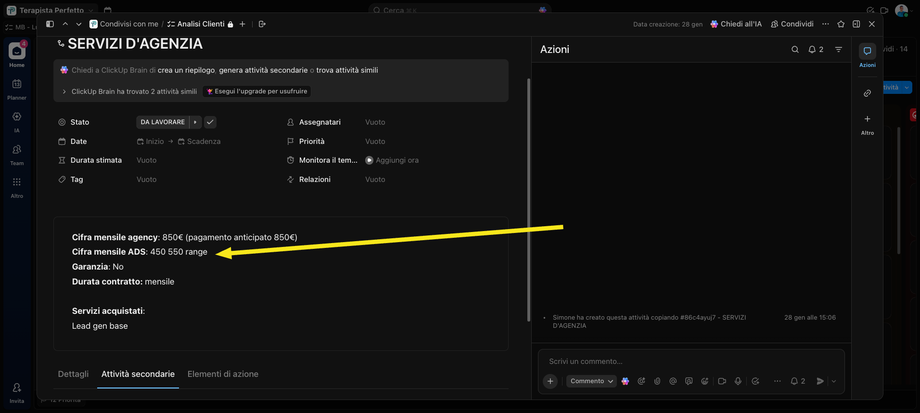
Task: Attach a file with paperclip icon
Action: (x=657, y=381)
